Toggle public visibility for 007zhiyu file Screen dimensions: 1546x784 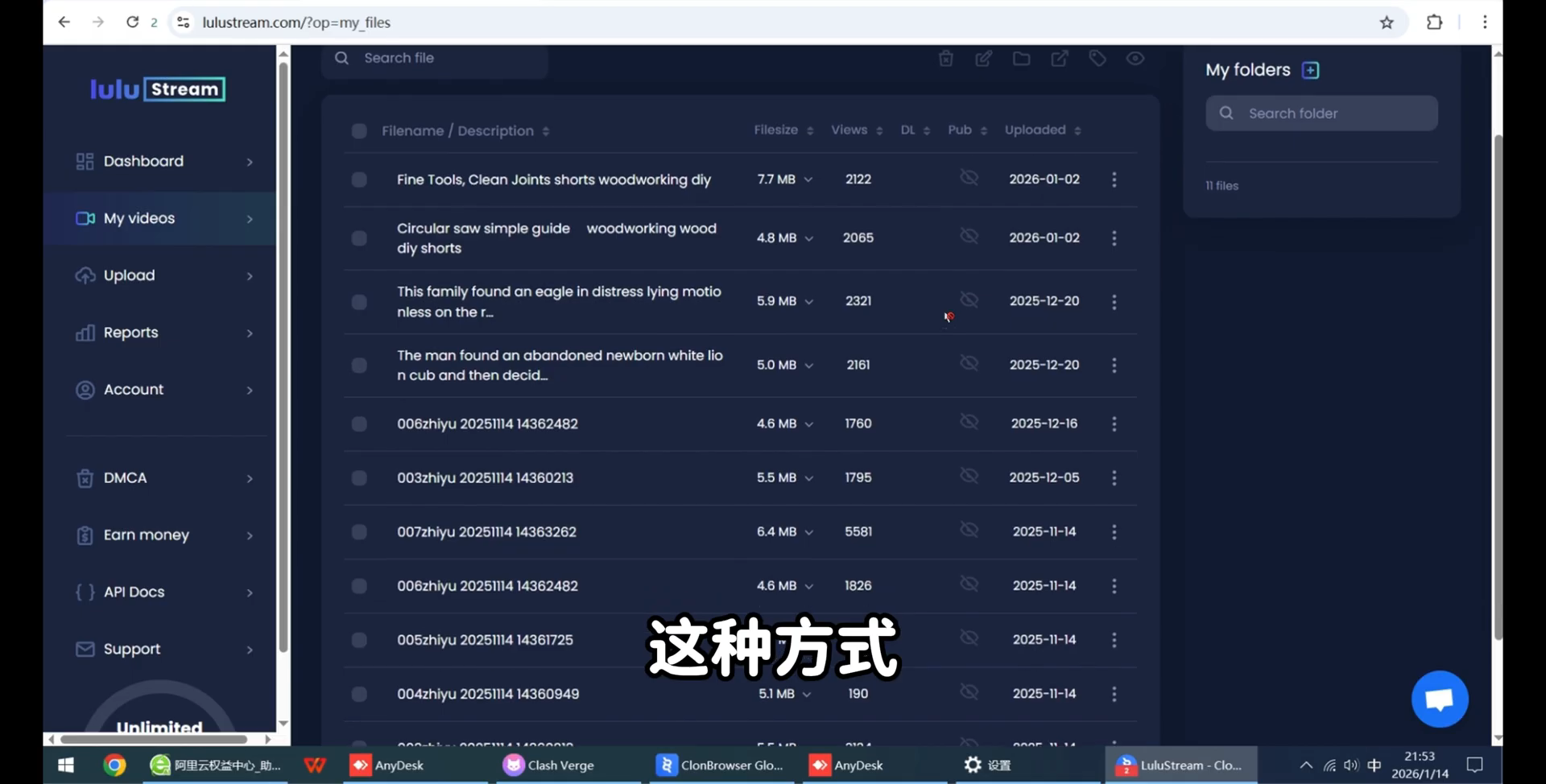969,530
